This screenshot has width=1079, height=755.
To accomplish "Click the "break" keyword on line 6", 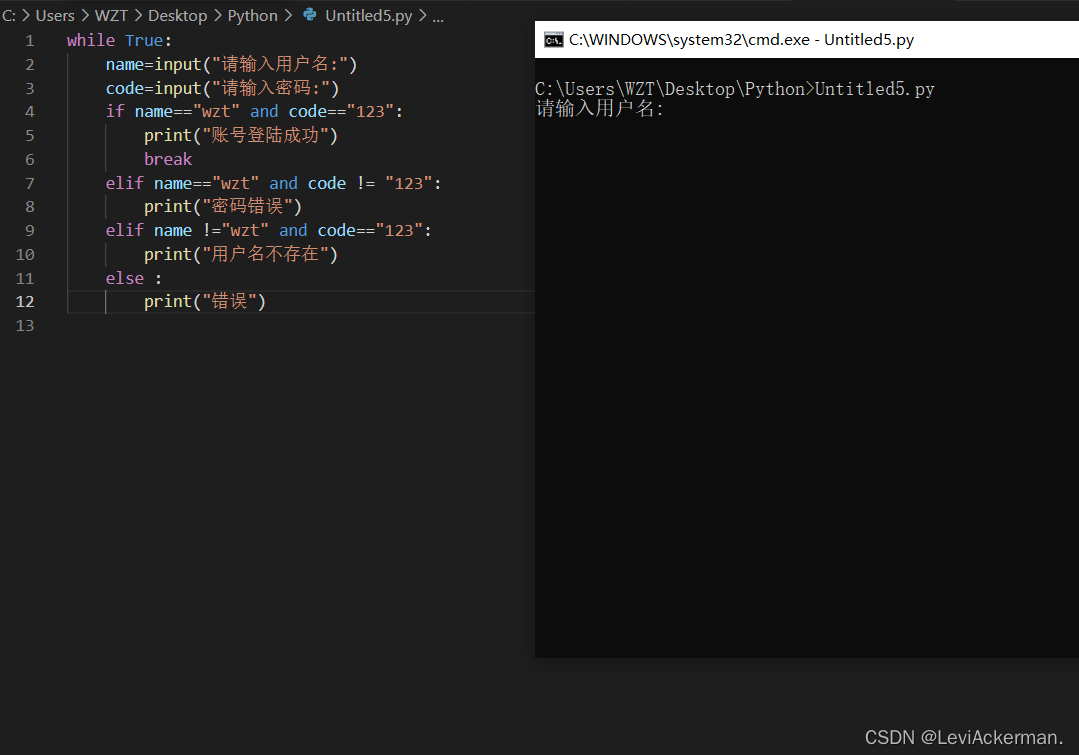I will 168,158.
